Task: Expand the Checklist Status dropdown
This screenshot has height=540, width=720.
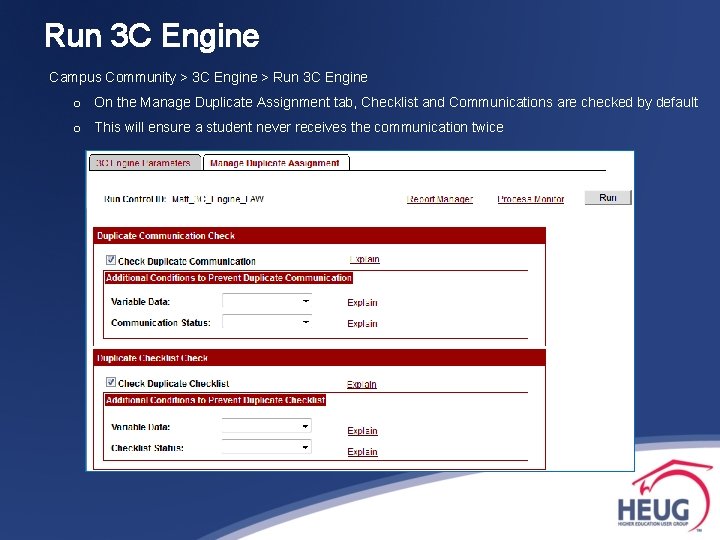Action: coord(267,447)
